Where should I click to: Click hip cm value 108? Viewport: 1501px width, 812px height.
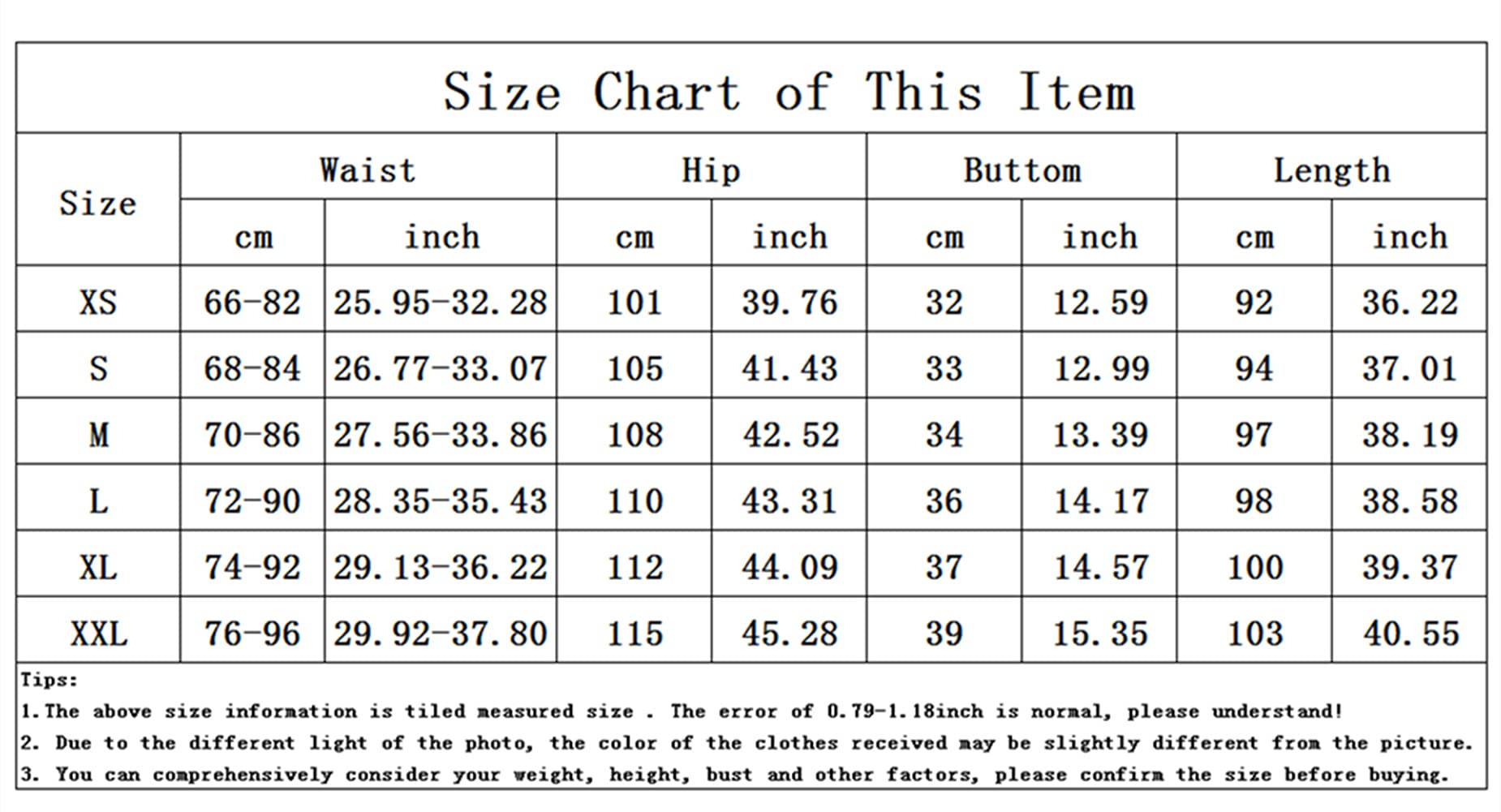pyautogui.click(x=634, y=436)
